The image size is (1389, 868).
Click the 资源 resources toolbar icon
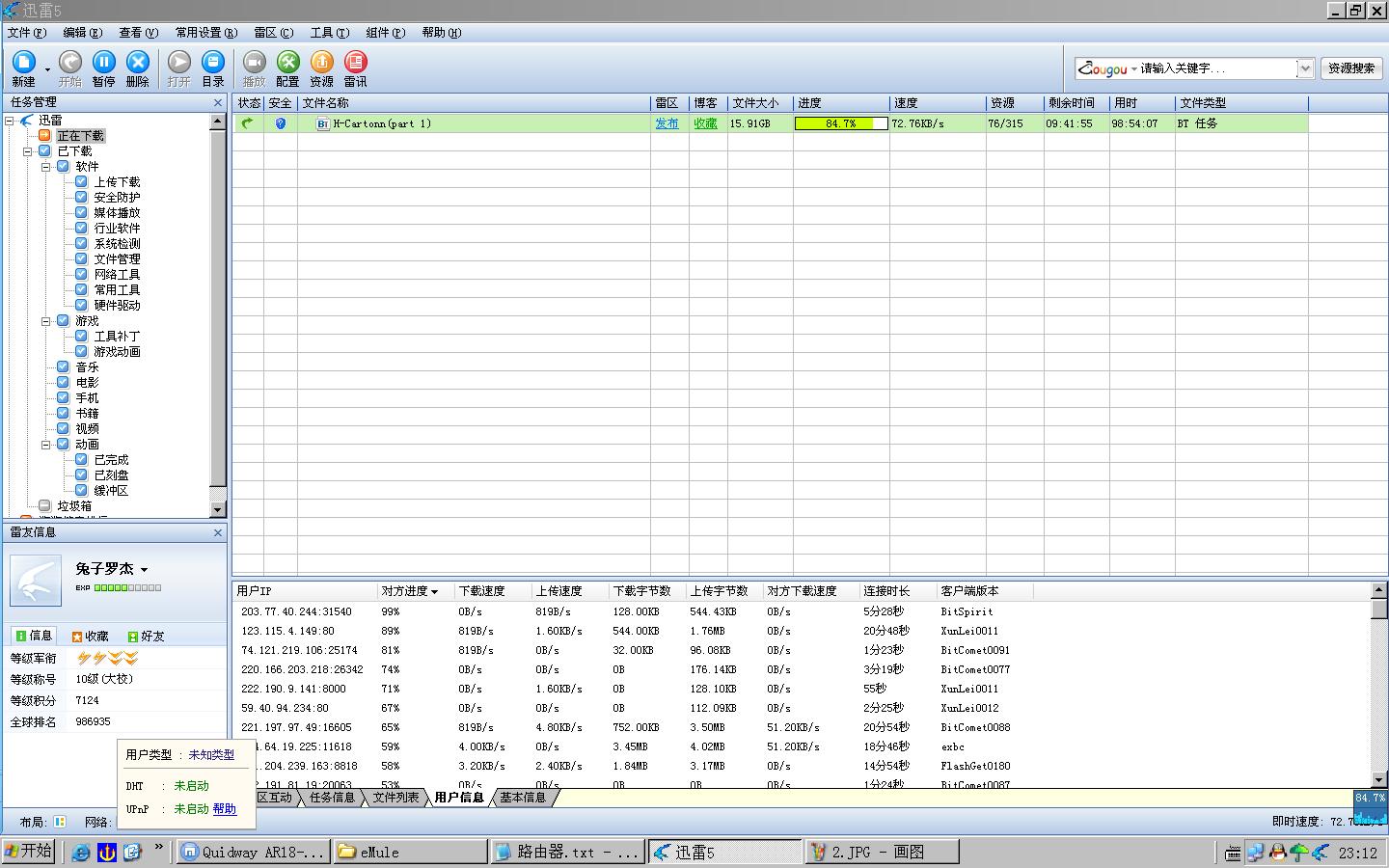[321, 62]
